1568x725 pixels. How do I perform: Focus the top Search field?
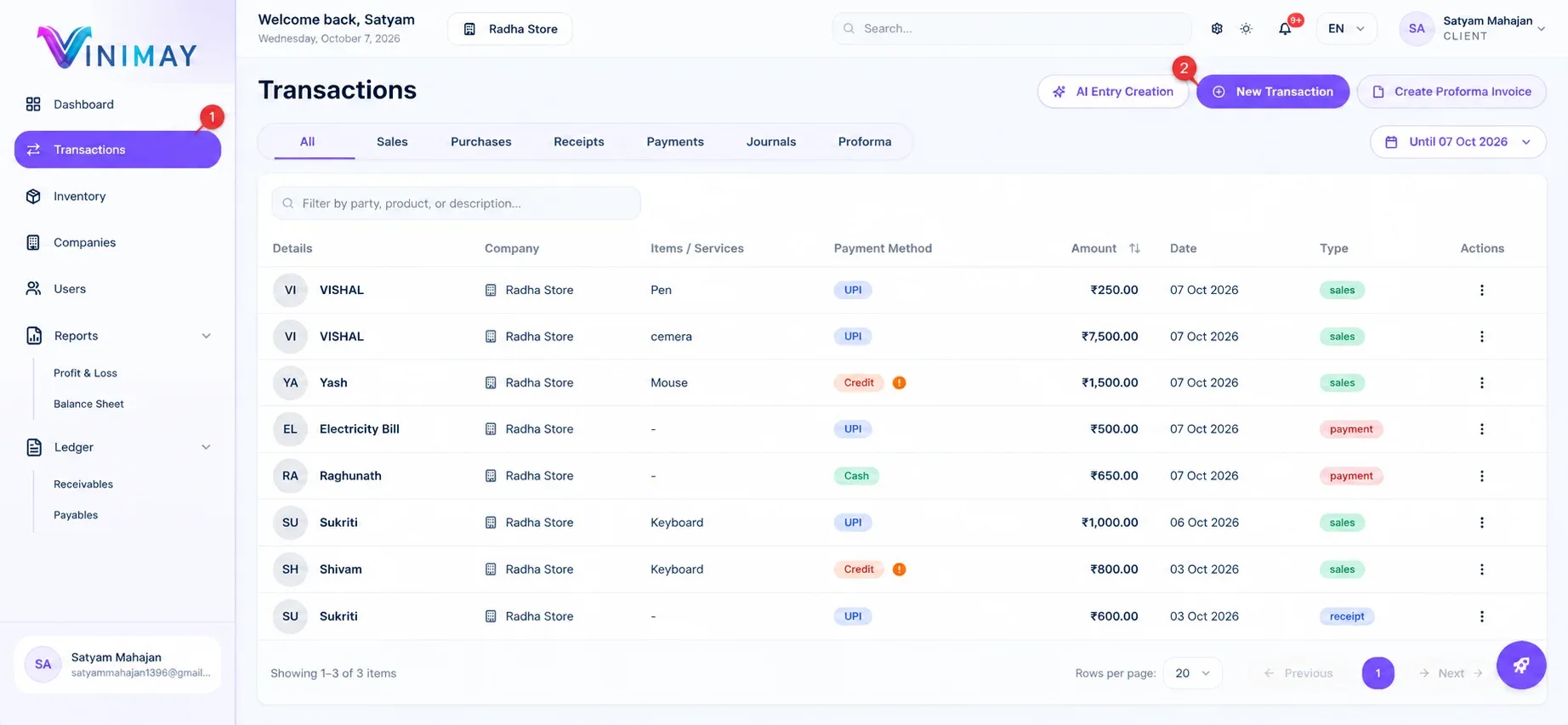(x=1011, y=29)
